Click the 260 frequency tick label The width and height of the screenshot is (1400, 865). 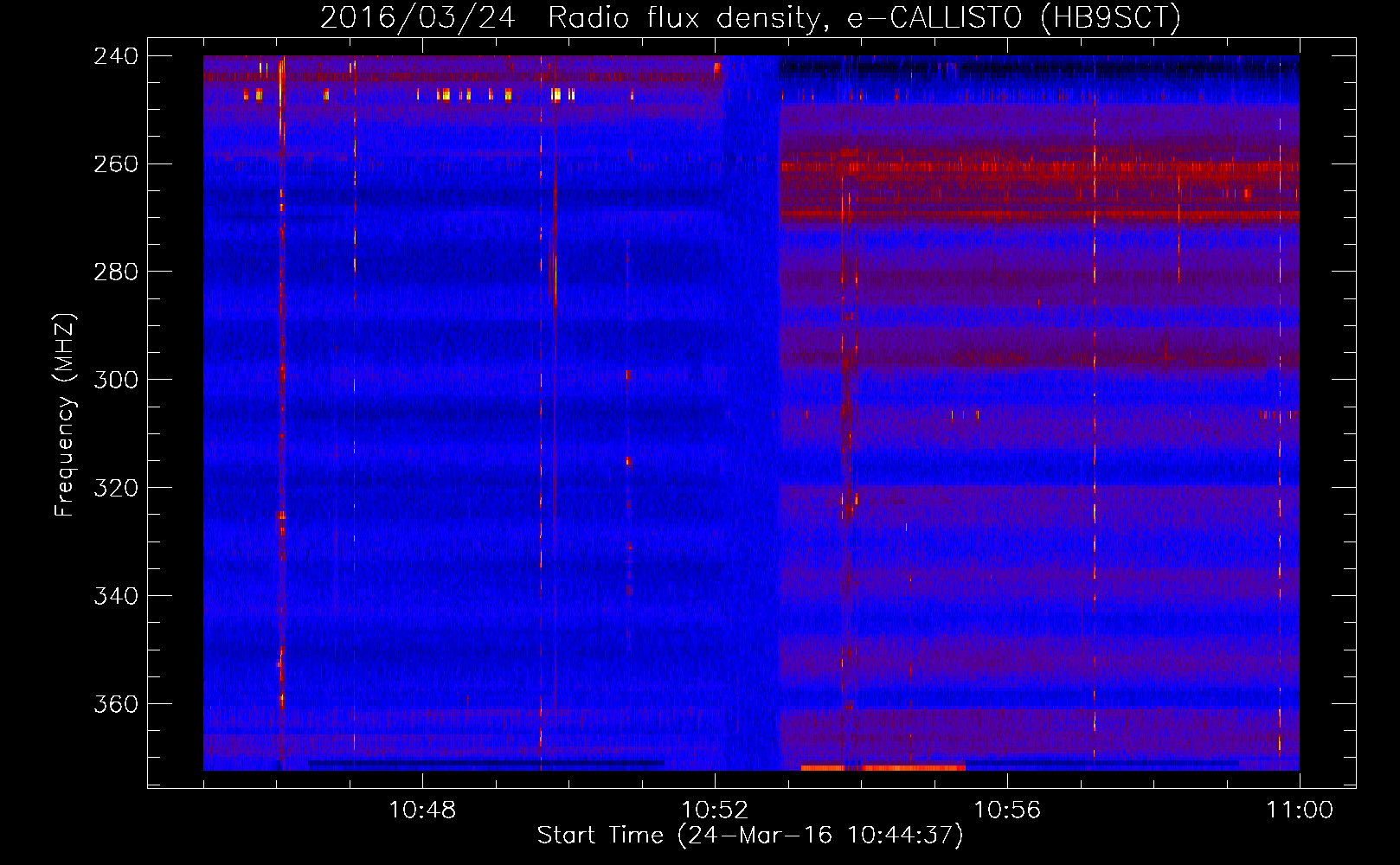coord(116,164)
